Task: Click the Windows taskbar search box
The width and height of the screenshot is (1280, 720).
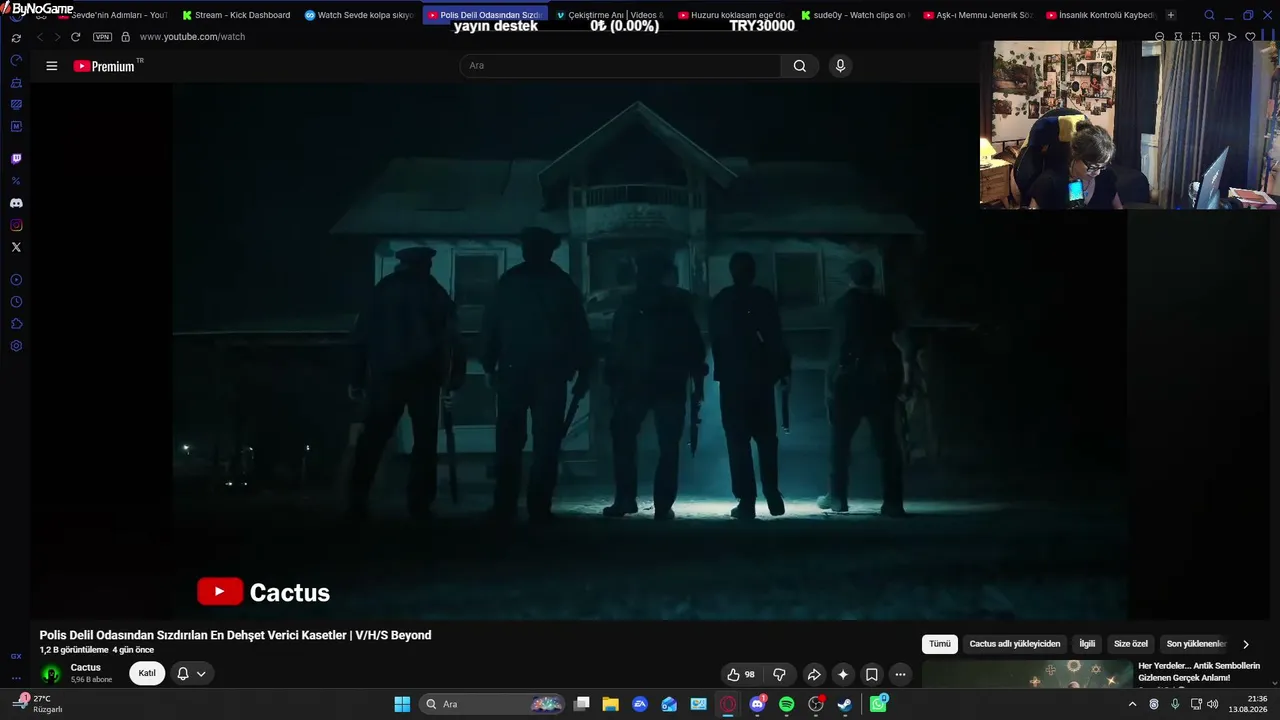Action: (493, 704)
